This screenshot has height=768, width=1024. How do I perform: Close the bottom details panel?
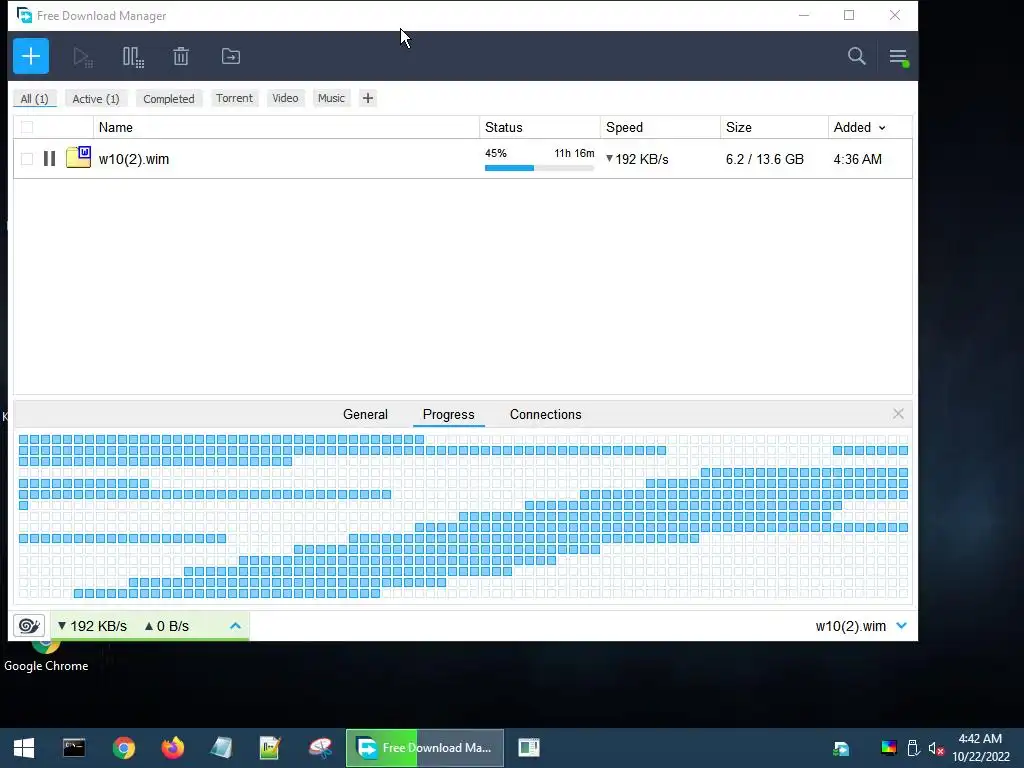point(898,414)
